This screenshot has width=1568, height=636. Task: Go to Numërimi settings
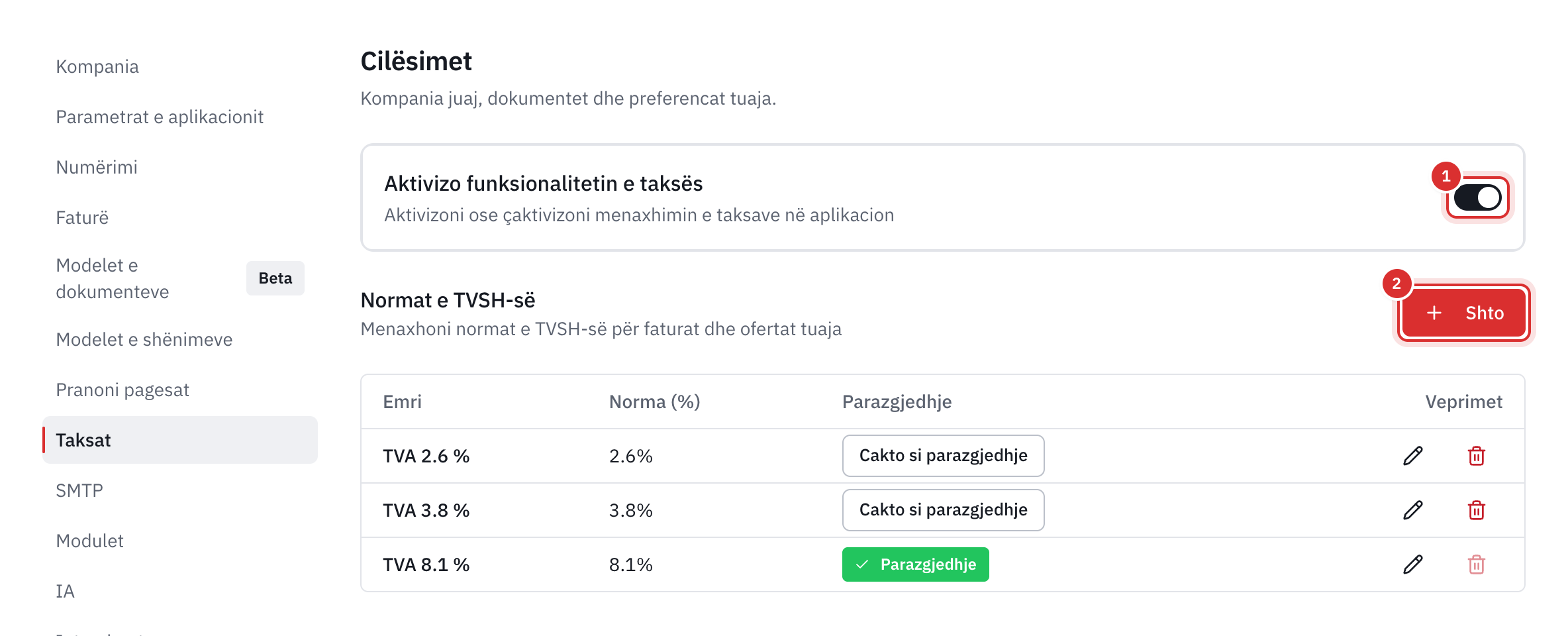point(97,167)
